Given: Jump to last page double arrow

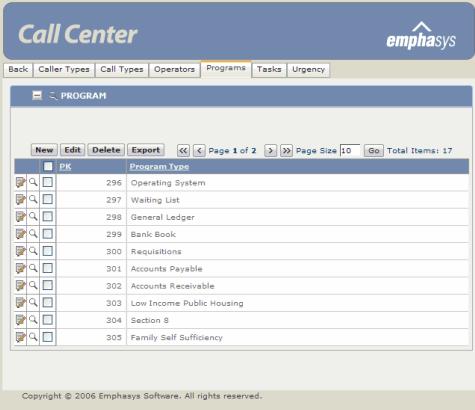Looking at the screenshot, I should point(286,151).
